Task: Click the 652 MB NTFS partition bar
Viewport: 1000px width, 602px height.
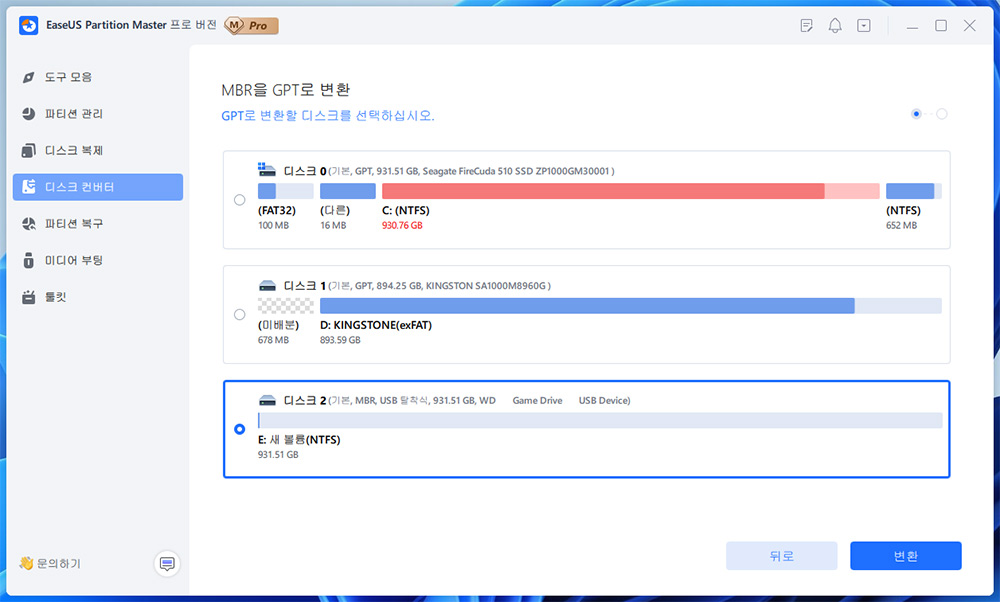Action: tap(914, 191)
